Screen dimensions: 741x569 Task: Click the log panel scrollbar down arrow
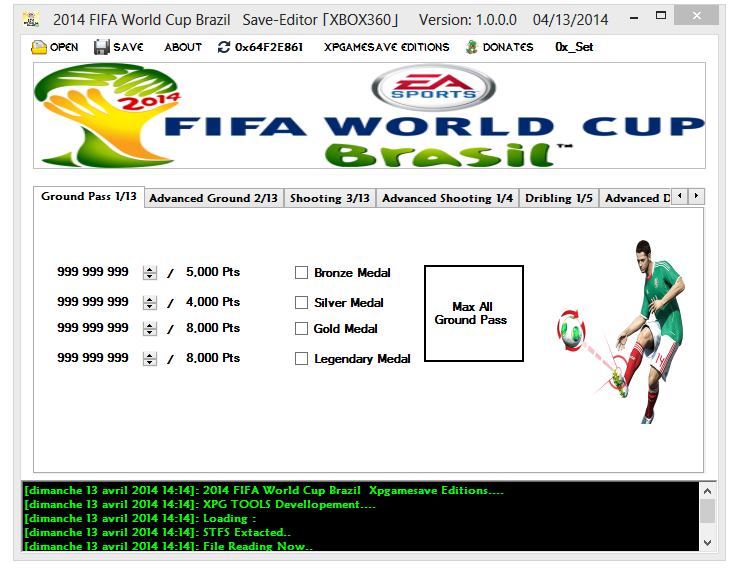707,541
